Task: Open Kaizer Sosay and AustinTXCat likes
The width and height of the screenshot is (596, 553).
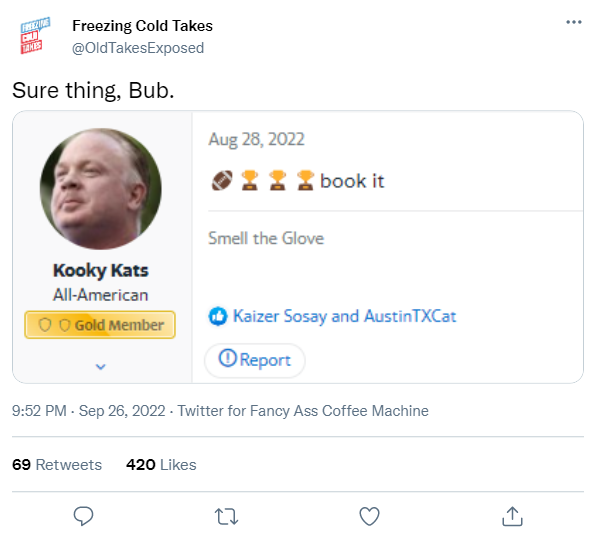Action: 344,316
